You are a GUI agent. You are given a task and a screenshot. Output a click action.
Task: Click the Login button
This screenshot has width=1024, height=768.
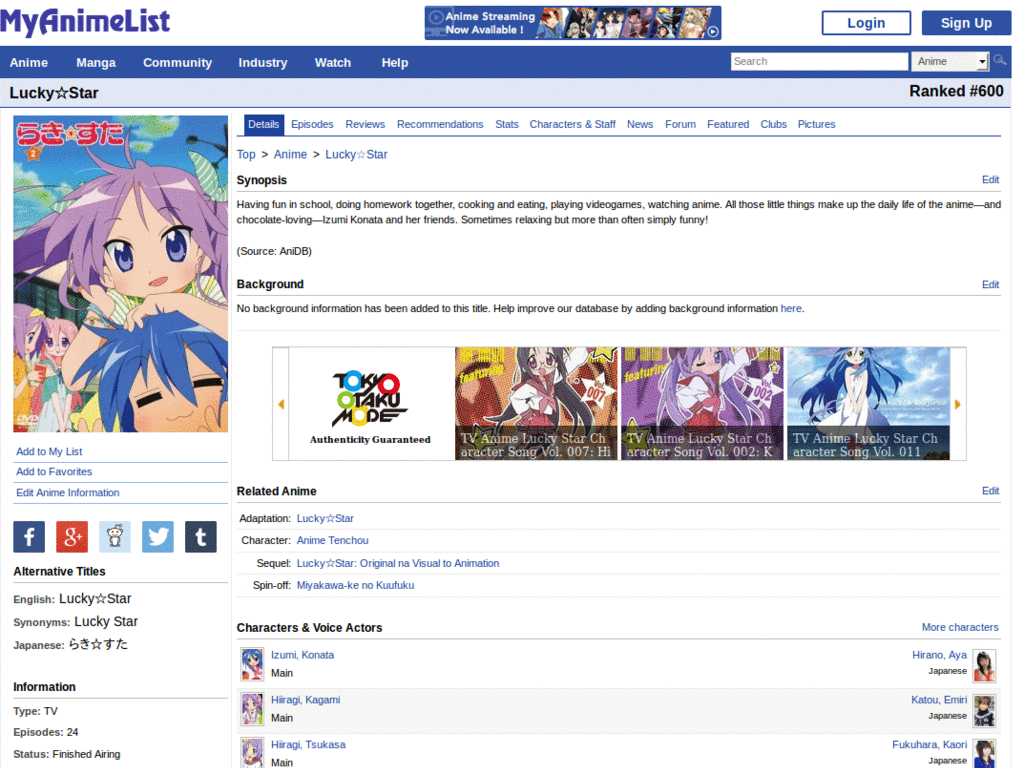coord(865,21)
